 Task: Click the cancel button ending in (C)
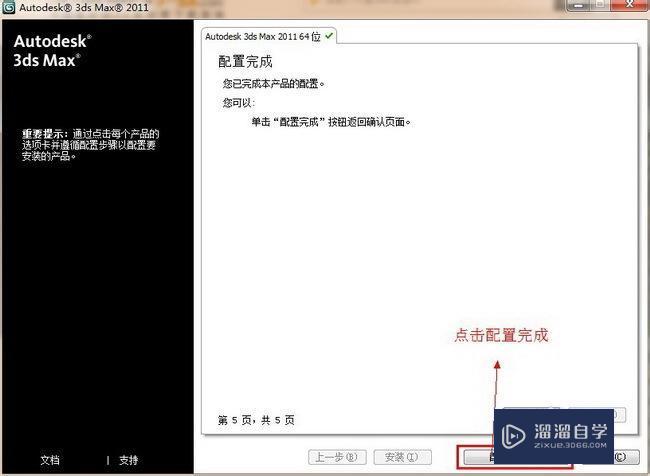[626, 457]
